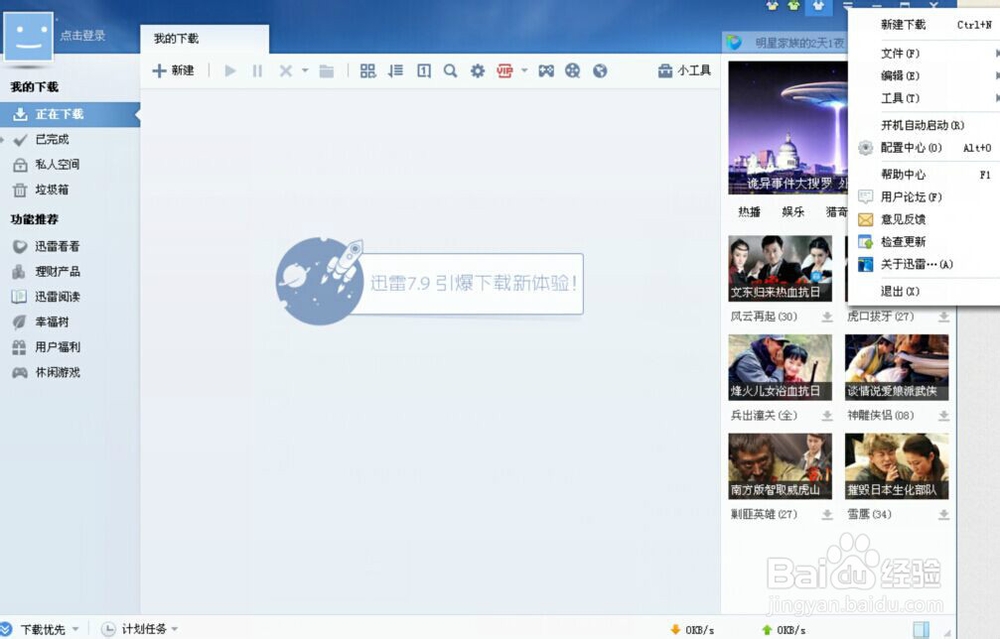1000x639 pixels.
Task: Click the 新建 new task button
Action: (x=173, y=70)
